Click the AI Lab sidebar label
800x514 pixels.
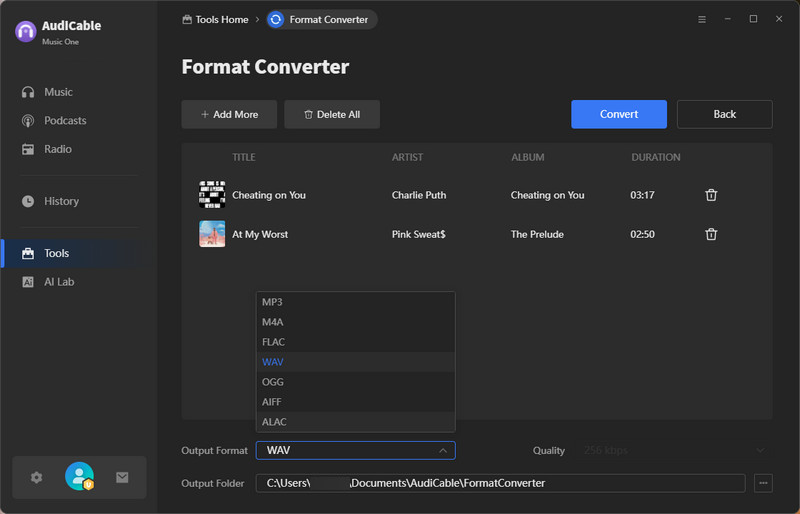coord(59,282)
